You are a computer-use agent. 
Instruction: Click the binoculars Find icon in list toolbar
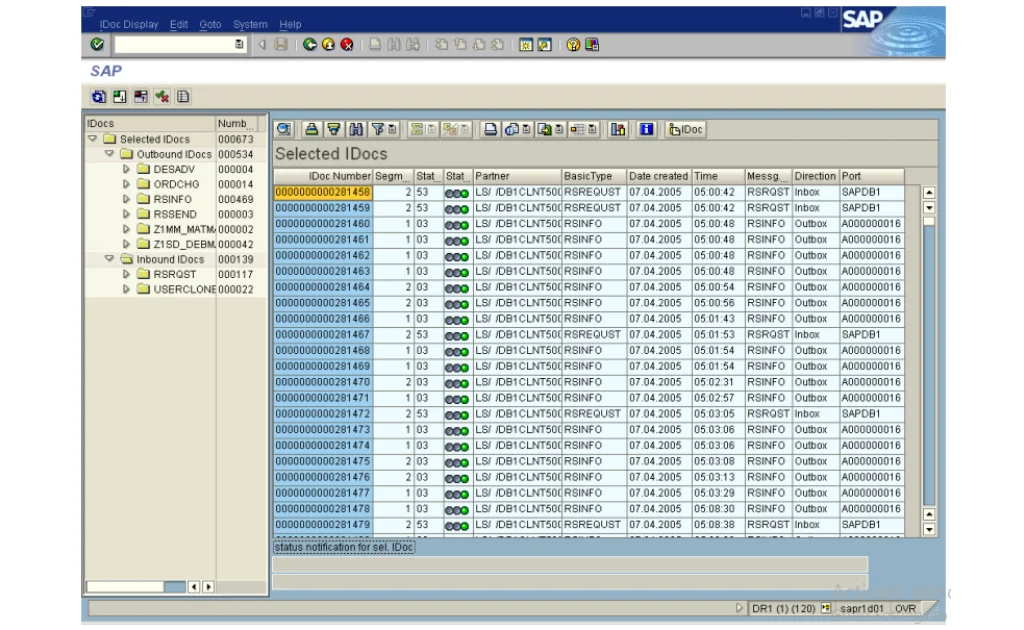tap(356, 129)
